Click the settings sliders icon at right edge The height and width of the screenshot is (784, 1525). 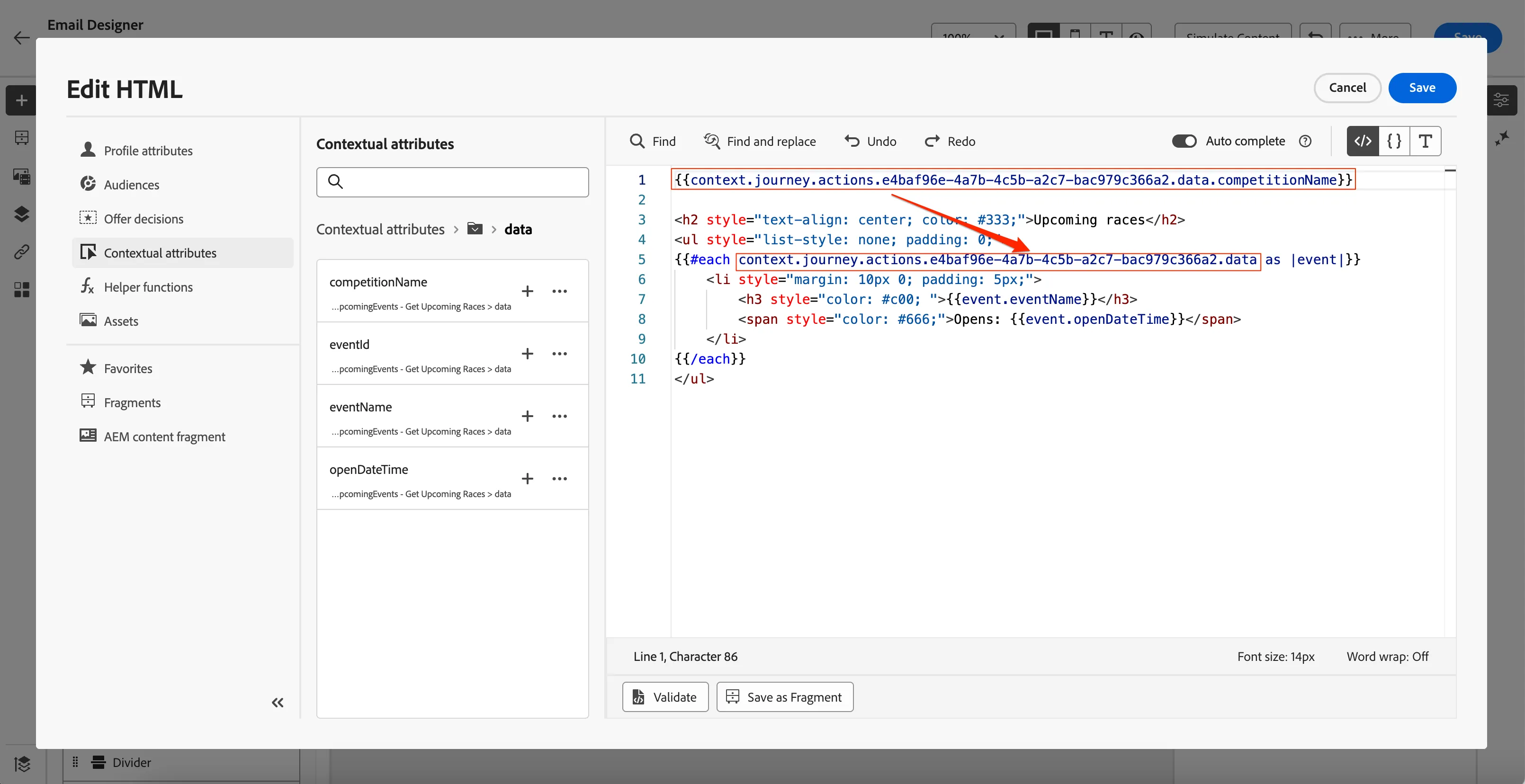(x=1501, y=100)
